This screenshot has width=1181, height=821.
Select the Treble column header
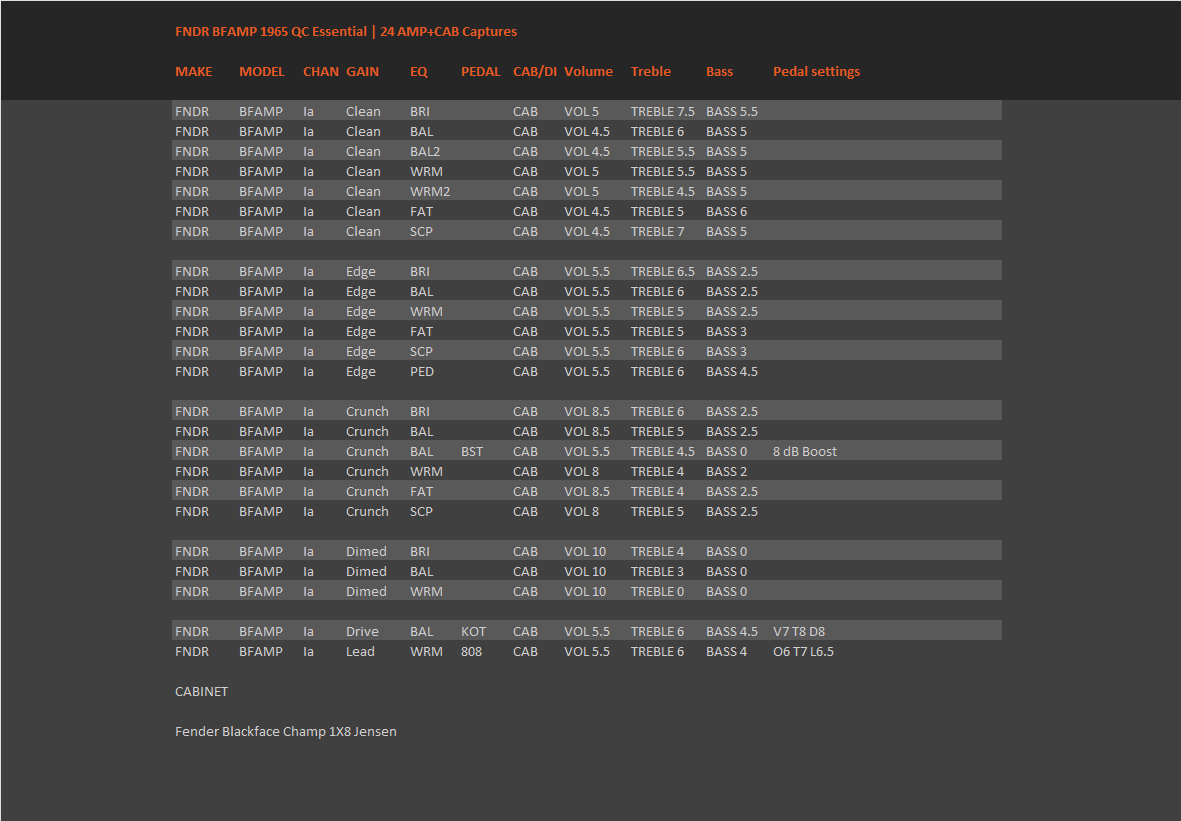650,72
